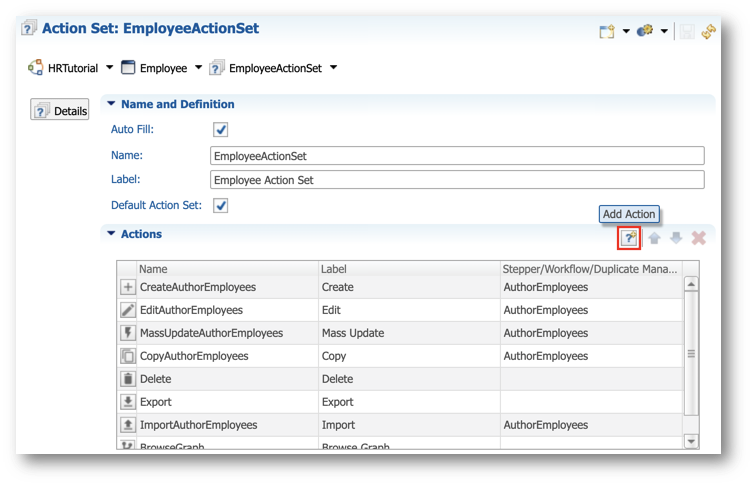Click the HRTutorial breadcrumb link
The height and width of the screenshot is (485, 752).
point(73,68)
